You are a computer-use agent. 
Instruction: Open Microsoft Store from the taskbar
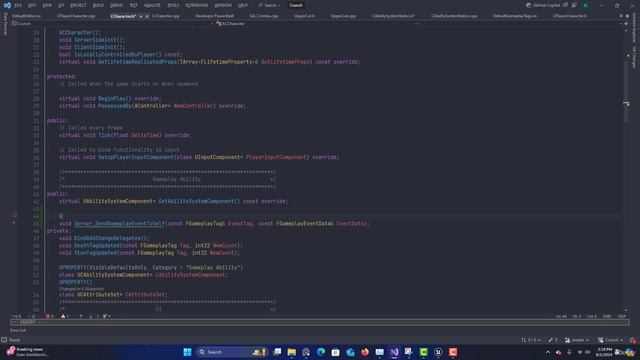[x=336, y=352]
